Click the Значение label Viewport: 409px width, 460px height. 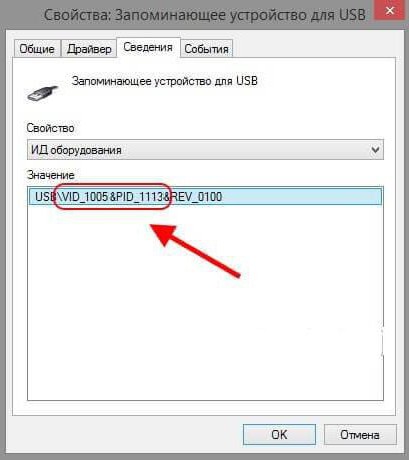(50, 175)
